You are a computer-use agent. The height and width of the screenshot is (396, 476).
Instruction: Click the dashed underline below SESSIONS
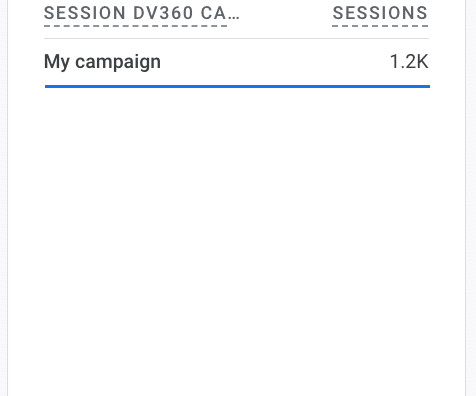tap(380, 25)
